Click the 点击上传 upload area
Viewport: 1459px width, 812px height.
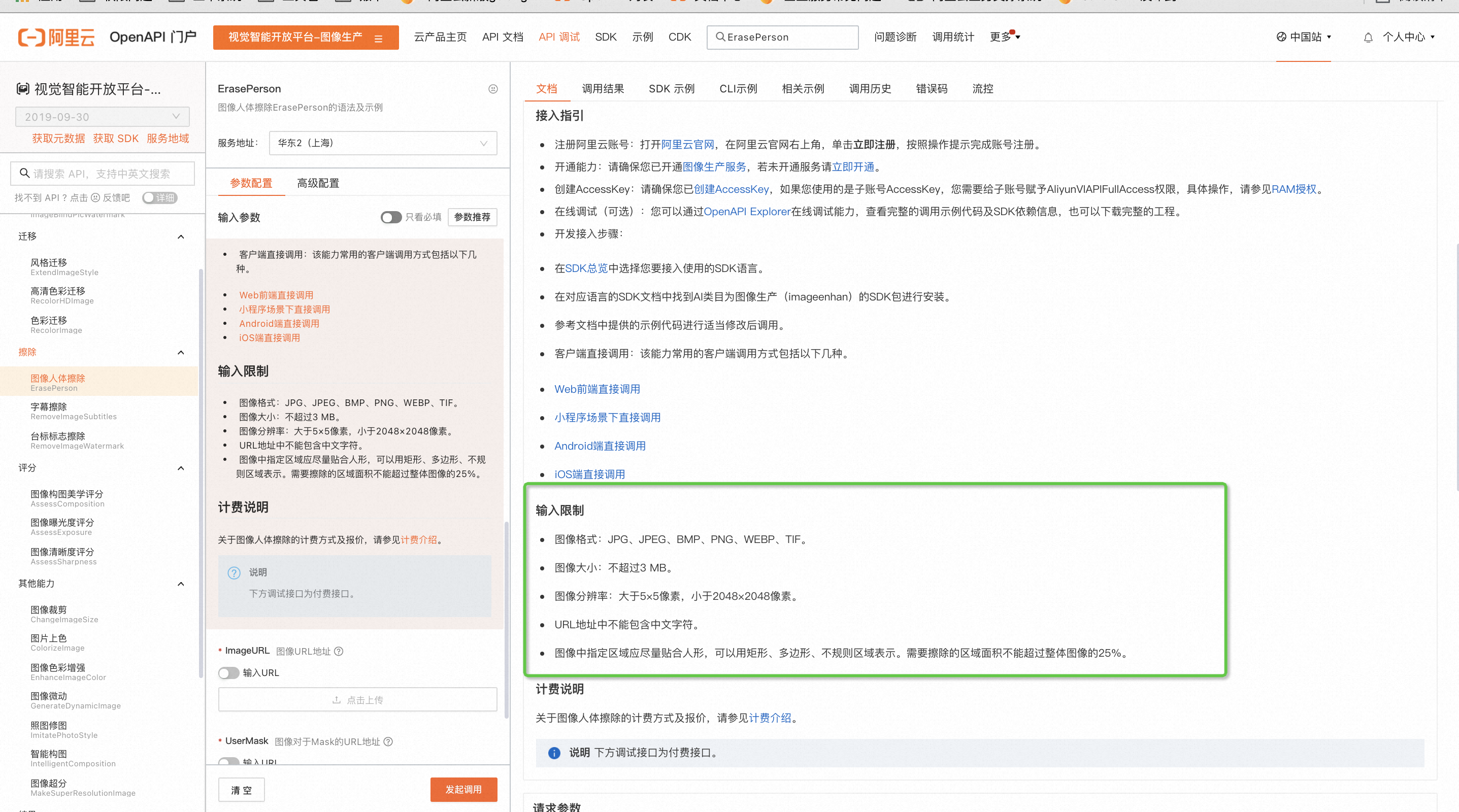(357, 700)
